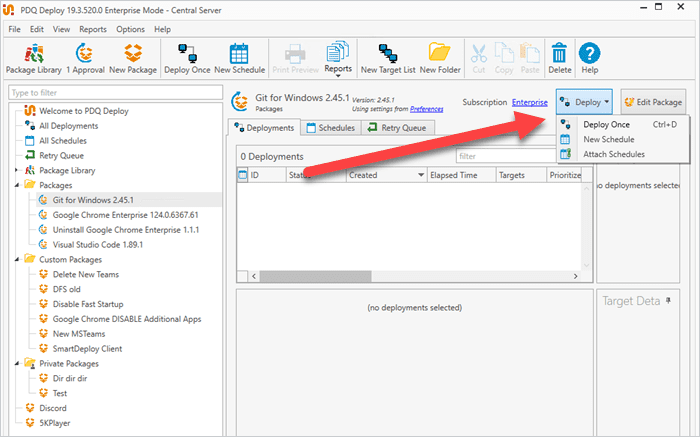The width and height of the screenshot is (700, 437).
Task: Choose Deploy Once from Deploy dropdown
Action: (623, 125)
